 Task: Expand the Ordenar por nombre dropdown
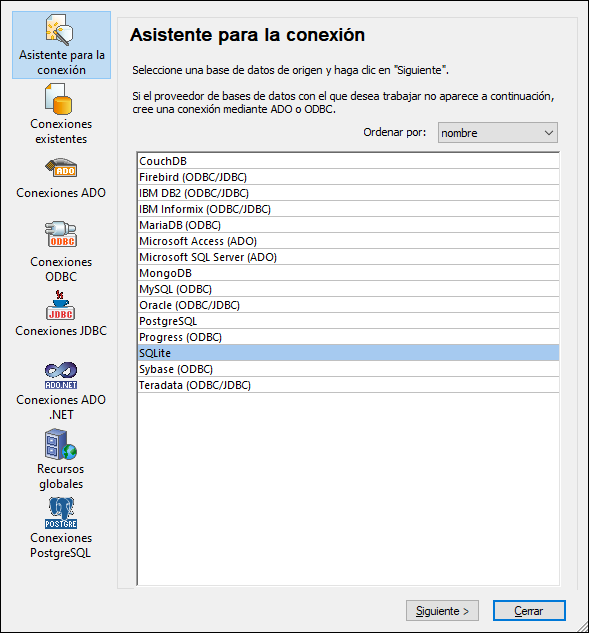498,133
